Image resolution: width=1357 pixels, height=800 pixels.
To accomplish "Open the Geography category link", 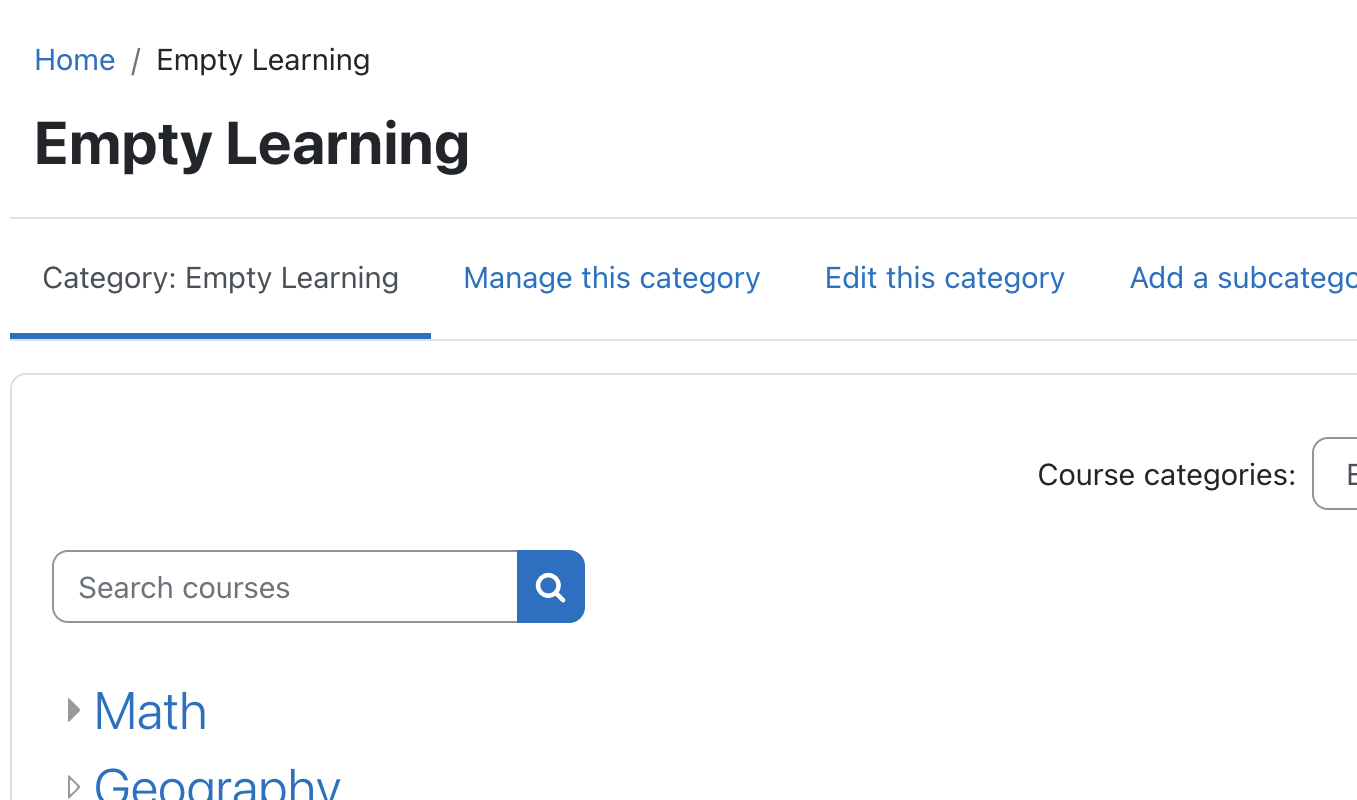I will (217, 785).
